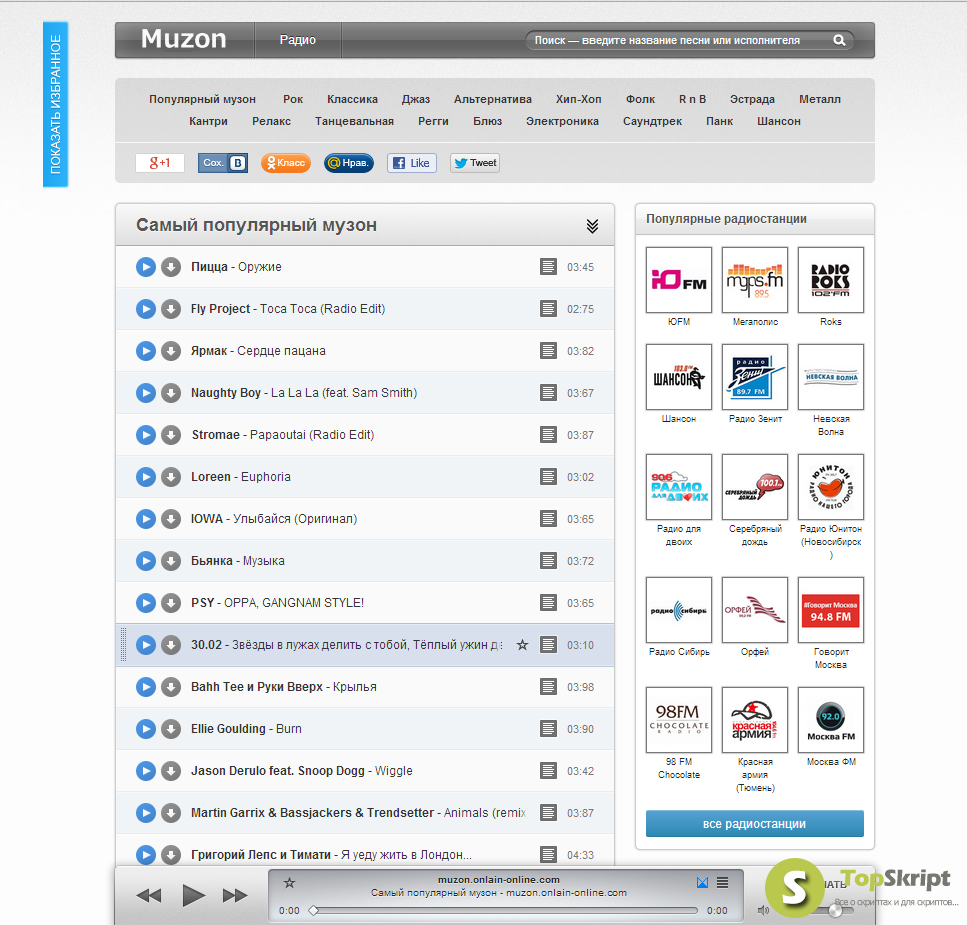Share via VKontakte Сох. button
The height and width of the screenshot is (925, 967).
[x=223, y=163]
